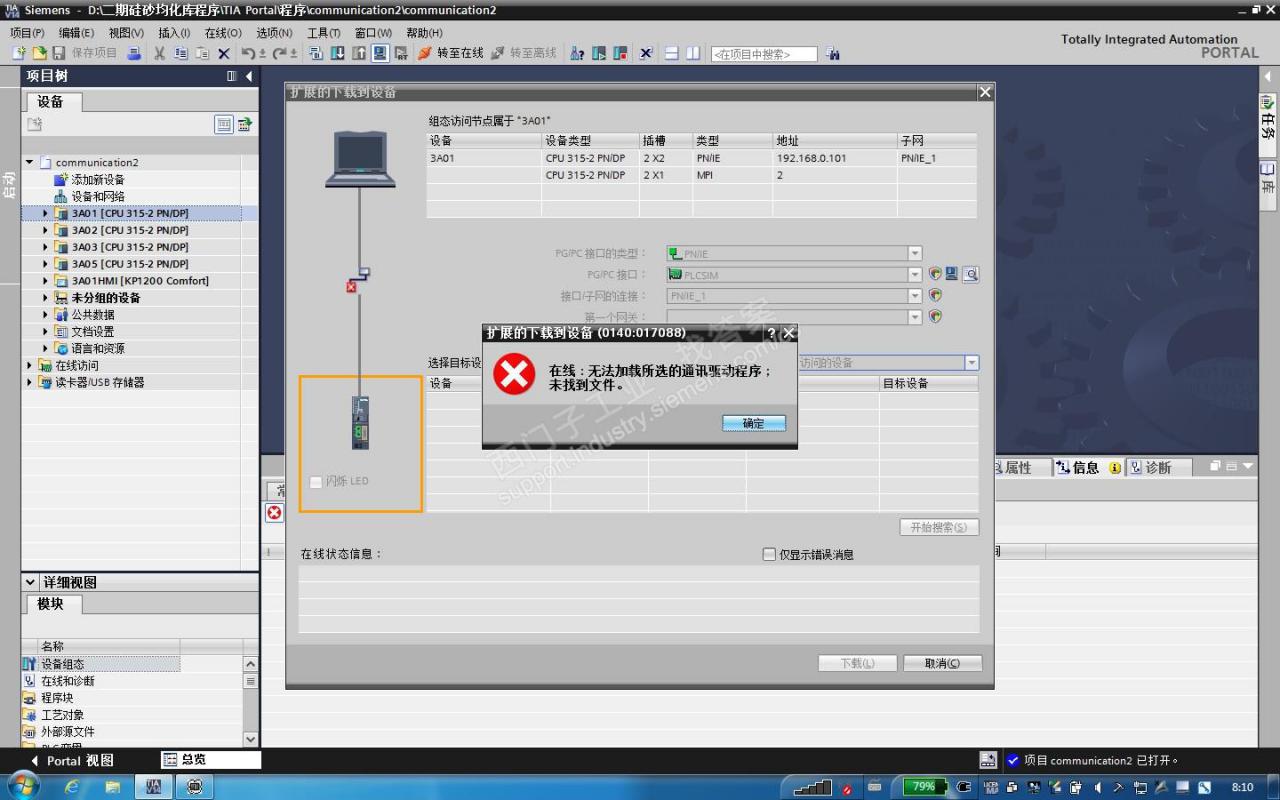Click the shield icon beside PG/PC接口 dropdown
Screen dimensions: 1280x800
point(935,274)
